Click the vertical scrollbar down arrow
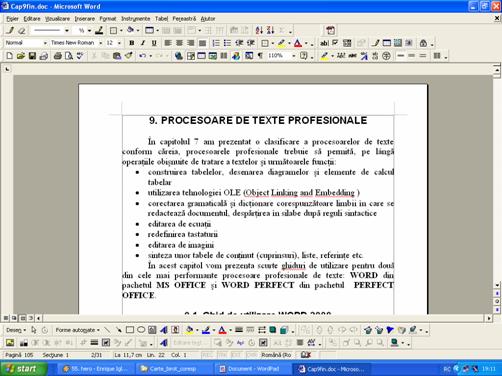The height and width of the screenshot is (376, 502). pyautogui.click(x=497, y=285)
